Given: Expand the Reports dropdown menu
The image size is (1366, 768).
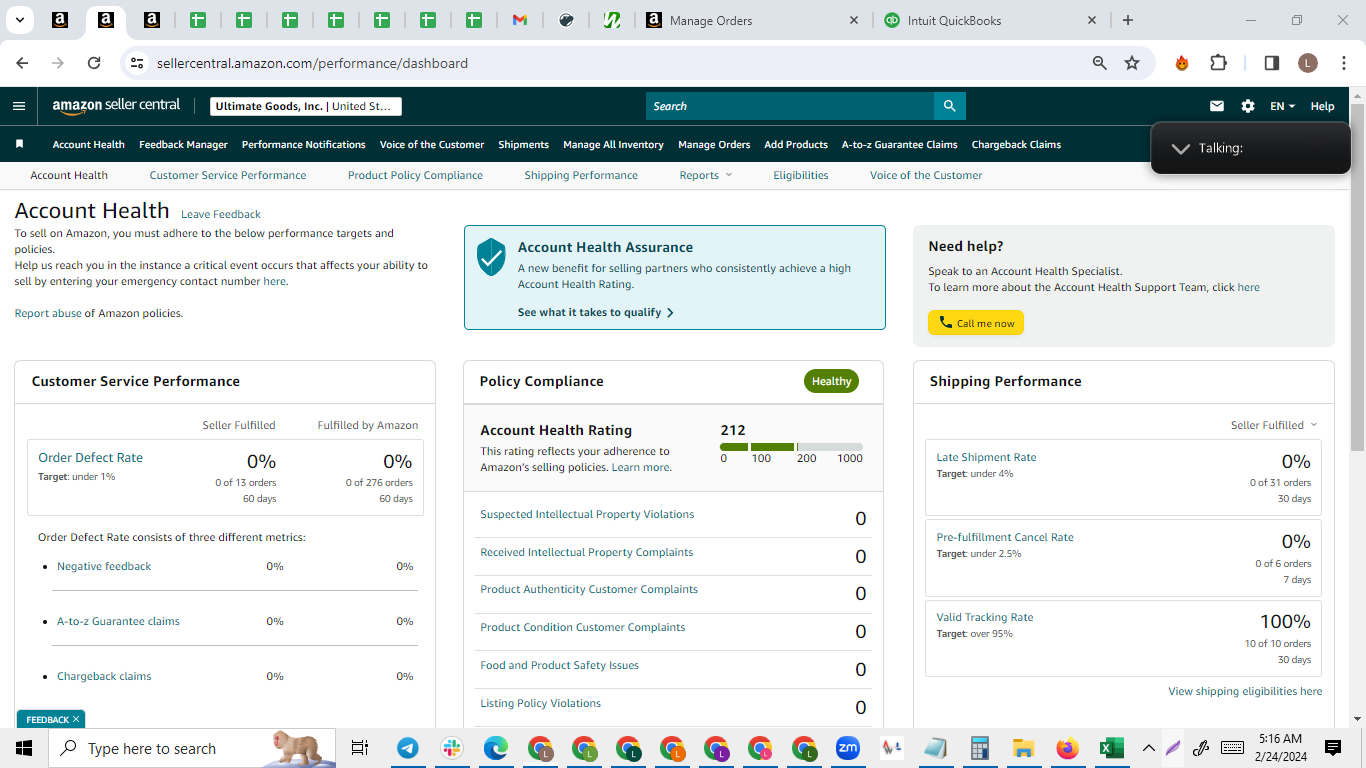Looking at the screenshot, I should coord(706,175).
